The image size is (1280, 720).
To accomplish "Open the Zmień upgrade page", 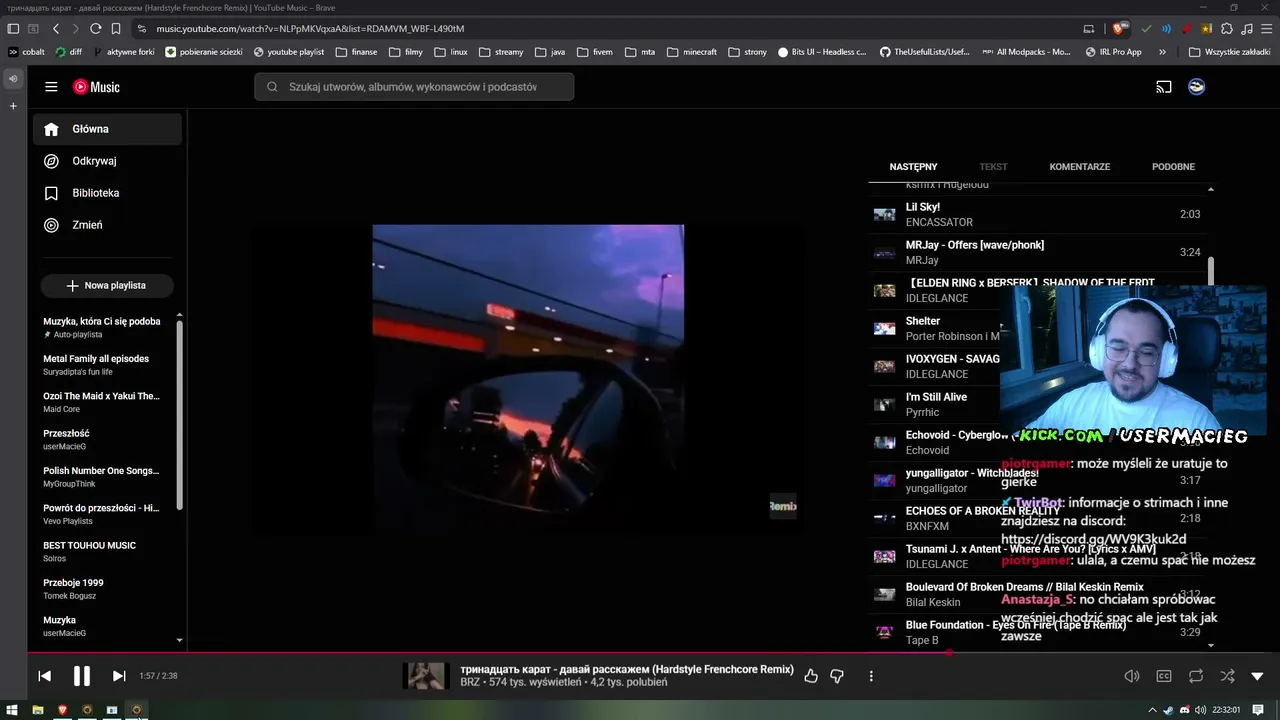I will (x=107, y=225).
